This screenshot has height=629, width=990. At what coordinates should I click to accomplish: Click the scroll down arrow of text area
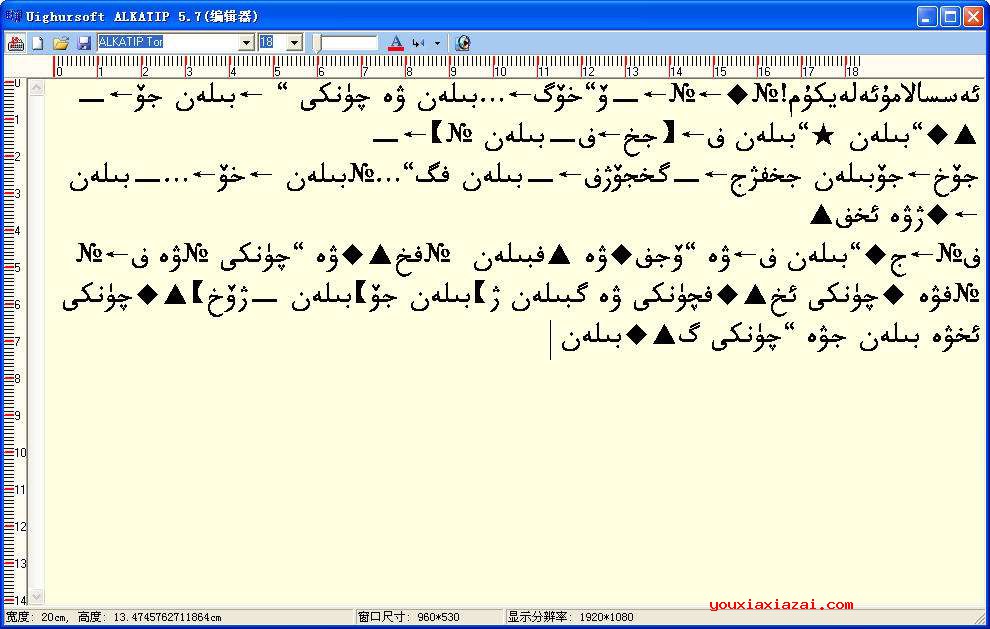point(37,597)
